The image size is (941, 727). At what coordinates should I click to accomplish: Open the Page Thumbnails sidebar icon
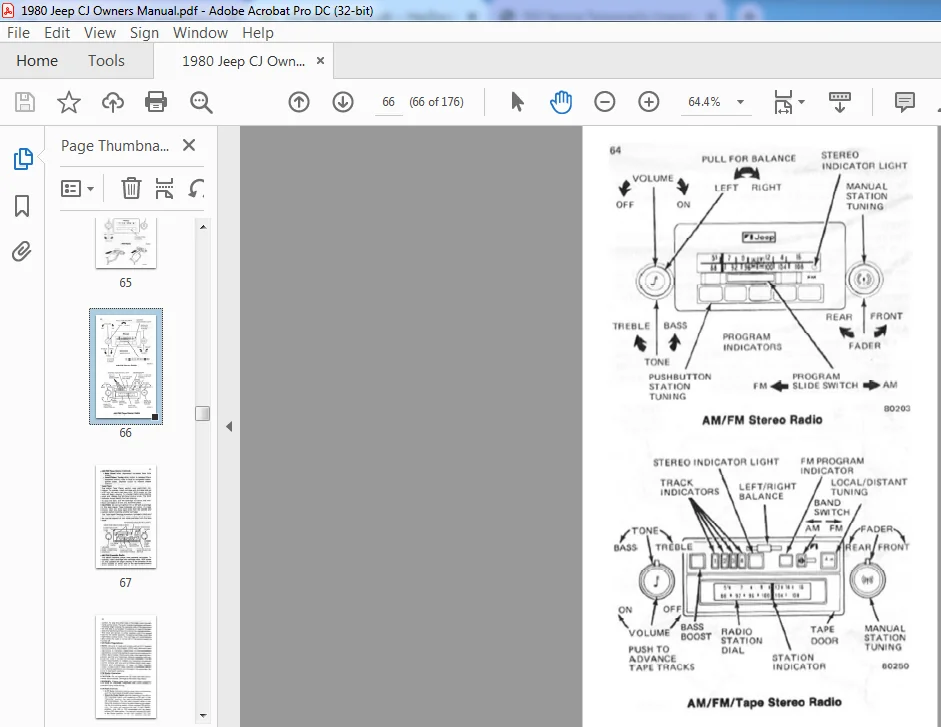(23, 158)
